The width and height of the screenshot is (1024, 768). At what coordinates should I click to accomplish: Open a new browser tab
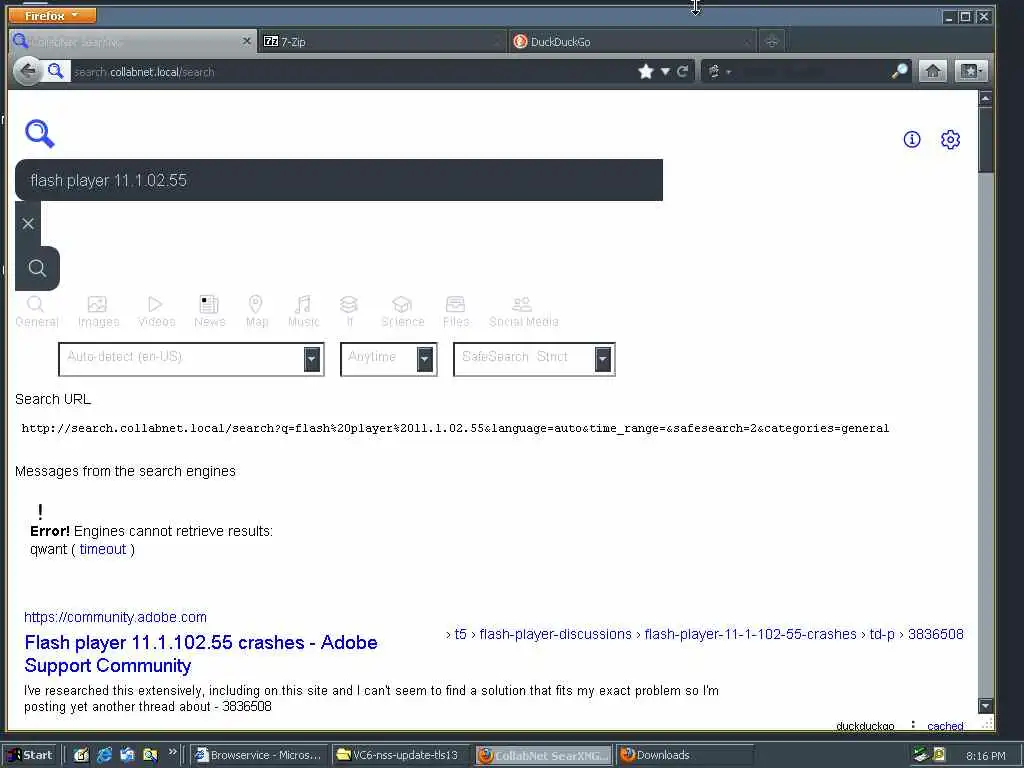click(x=771, y=41)
